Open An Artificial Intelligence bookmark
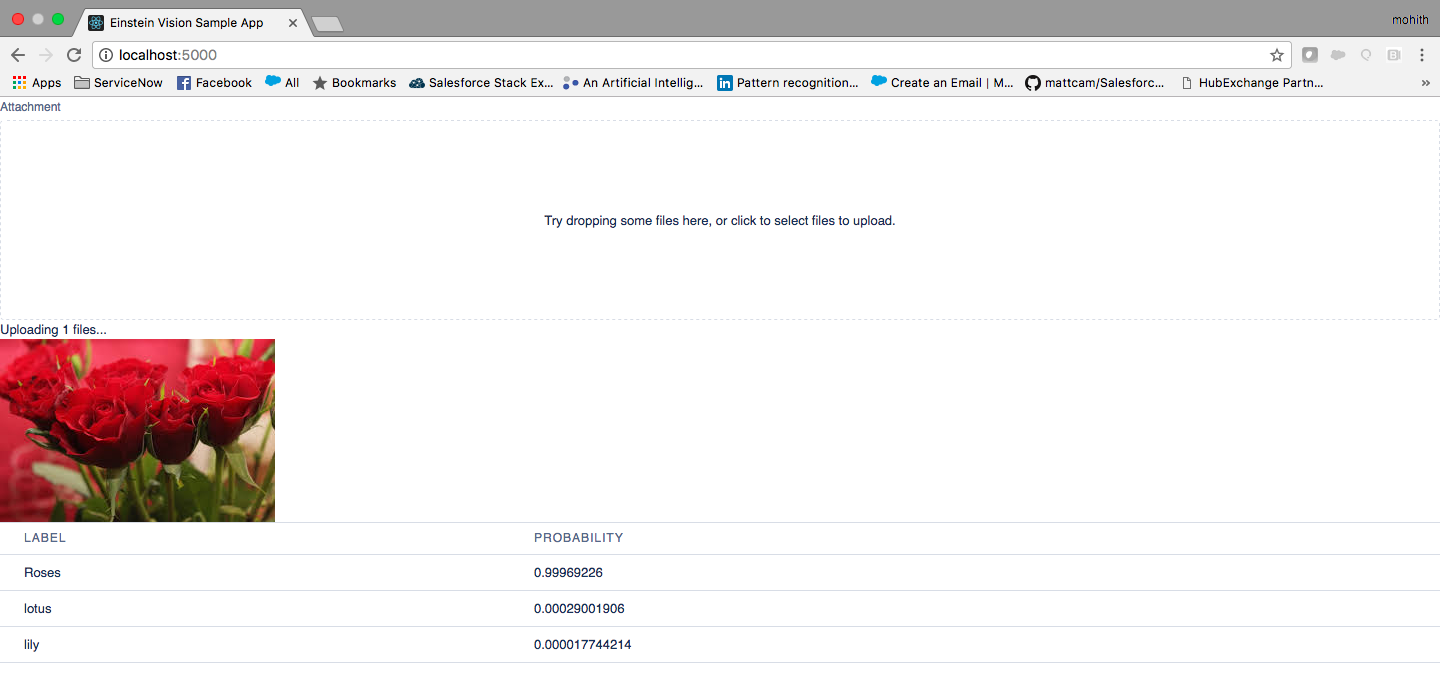This screenshot has height=691, width=1440. (633, 83)
